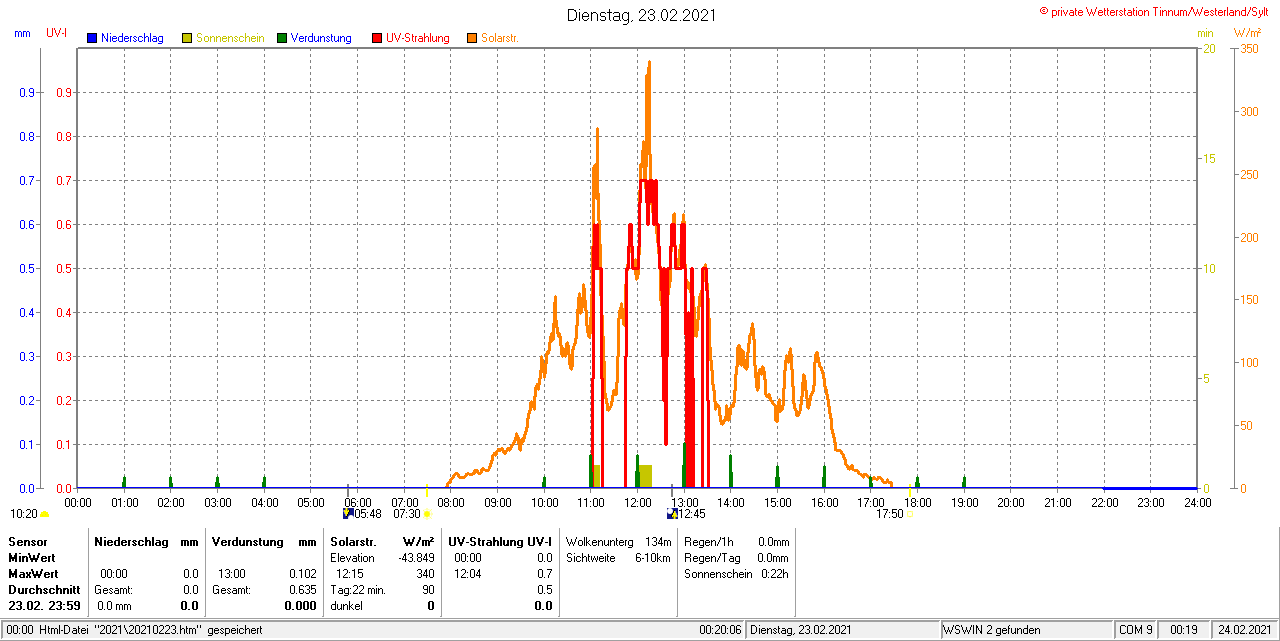
Task: Click the red UV-I axis unit label
Action: click(x=57, y=34)
